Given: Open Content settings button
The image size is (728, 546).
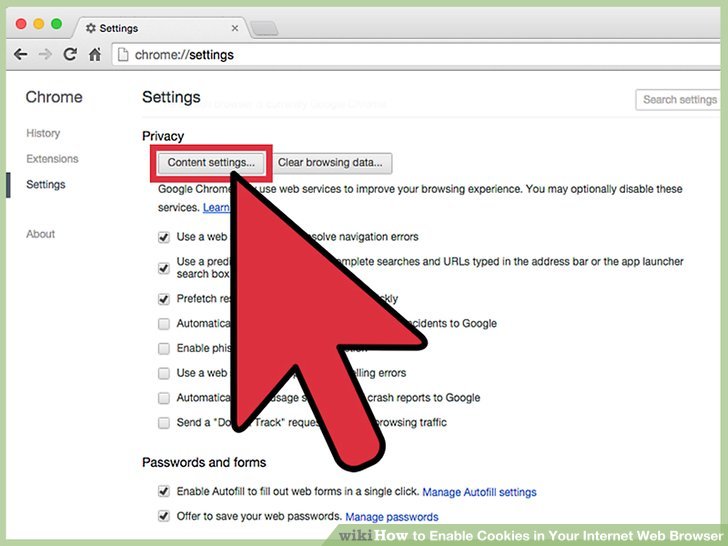Looking at the screenshot, I should tap(211, 162).
